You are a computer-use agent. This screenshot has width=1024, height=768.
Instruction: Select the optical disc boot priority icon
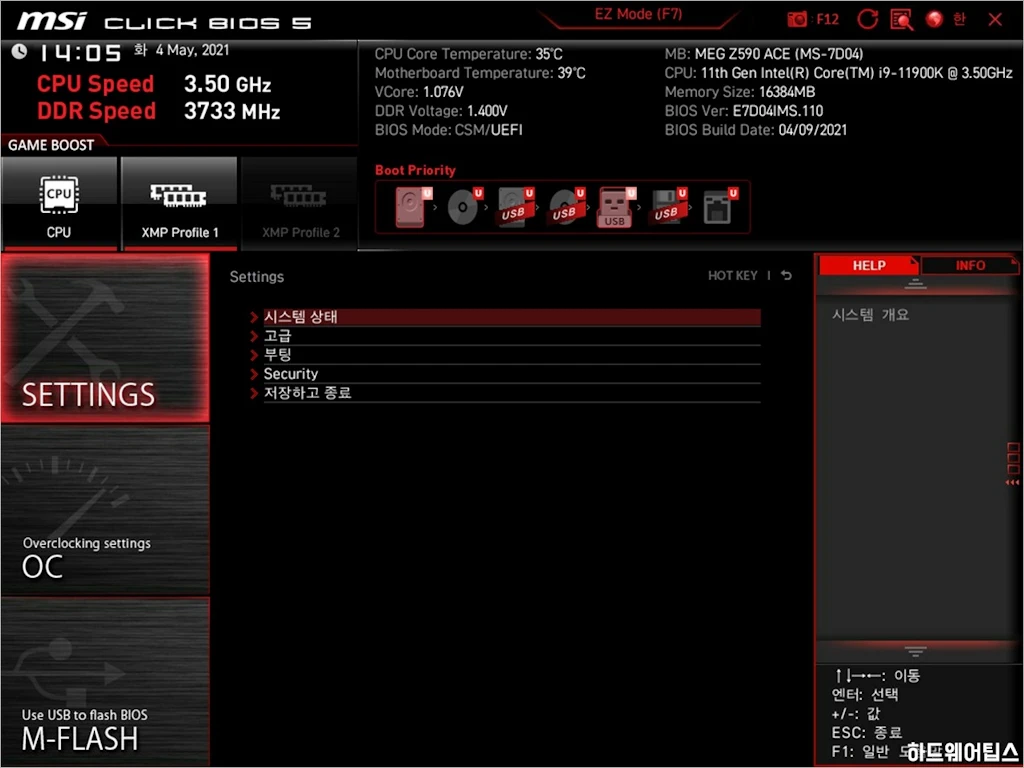tap(465, 207)
